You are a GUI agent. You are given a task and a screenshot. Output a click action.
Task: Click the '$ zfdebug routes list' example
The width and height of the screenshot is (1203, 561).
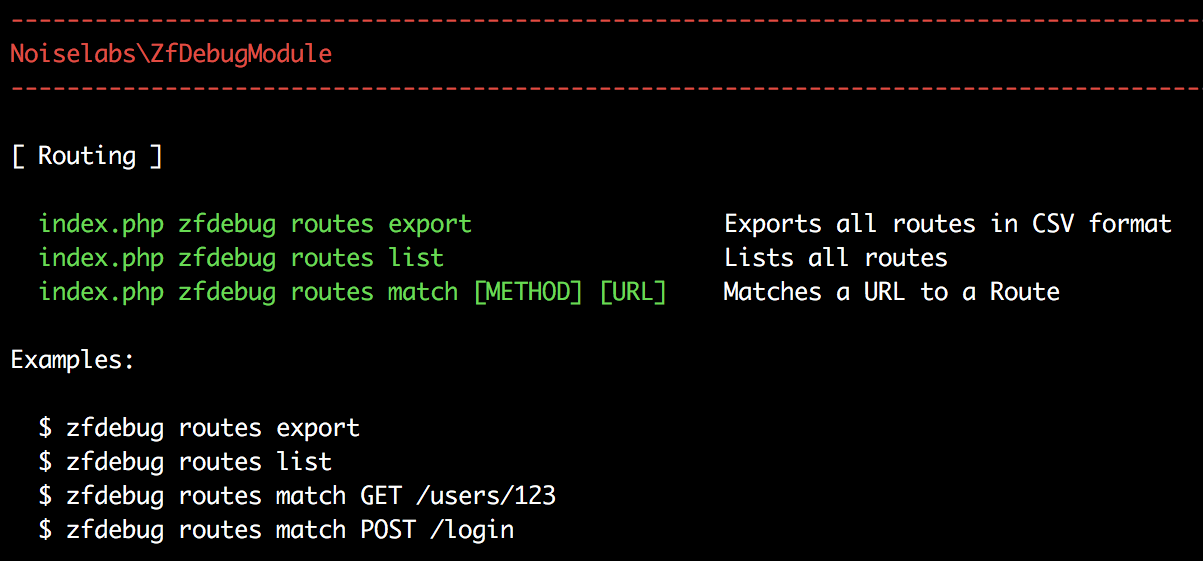coord(185,462)
